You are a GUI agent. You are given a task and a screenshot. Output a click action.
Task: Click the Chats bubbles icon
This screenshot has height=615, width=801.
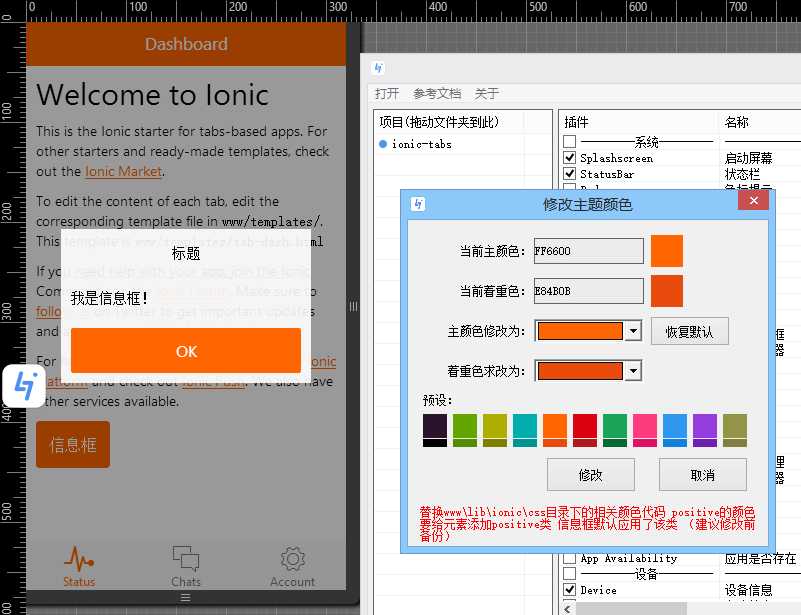coord(186,558)
